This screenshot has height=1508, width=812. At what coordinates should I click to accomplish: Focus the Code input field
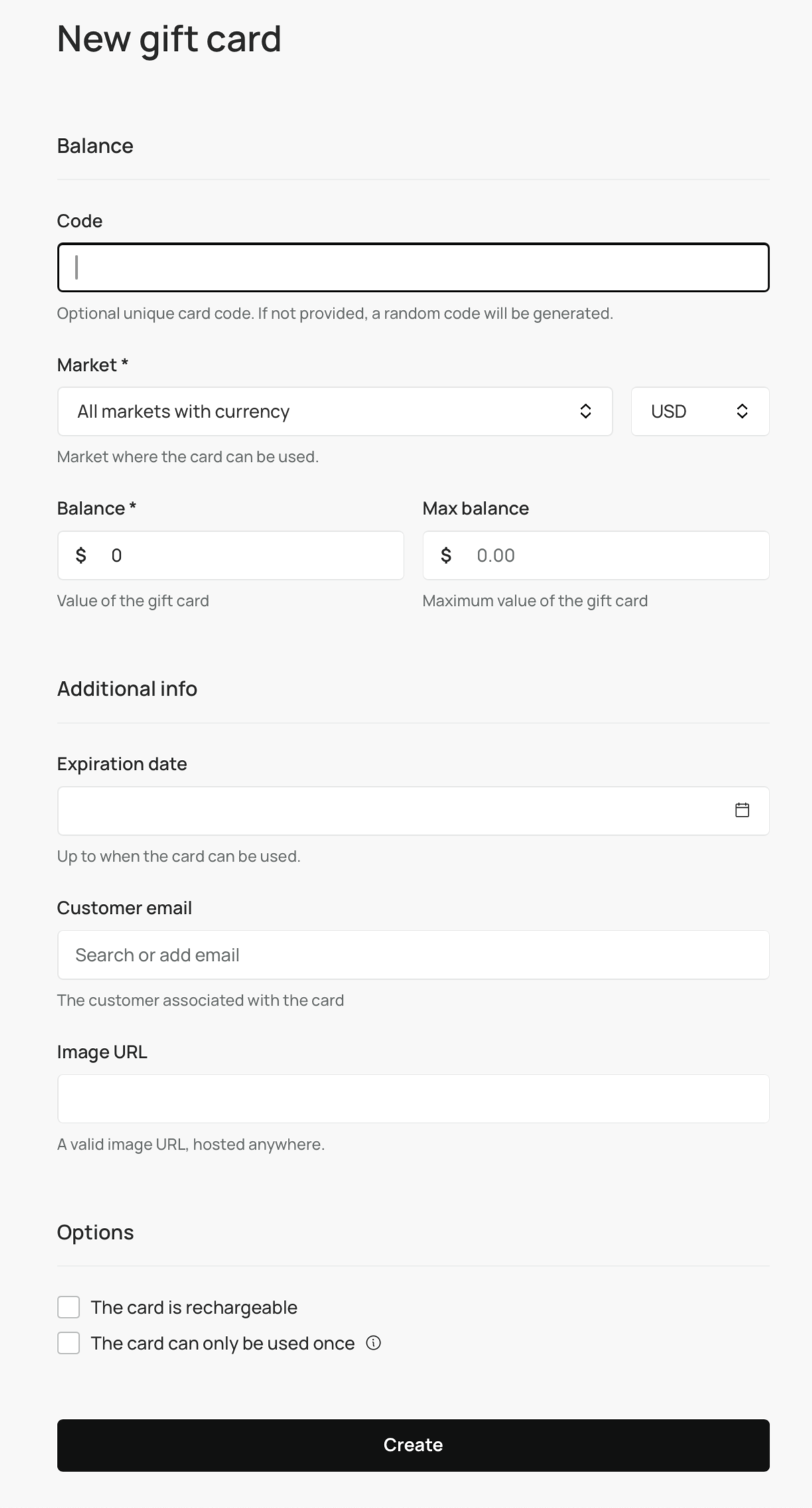pos(413,267)
